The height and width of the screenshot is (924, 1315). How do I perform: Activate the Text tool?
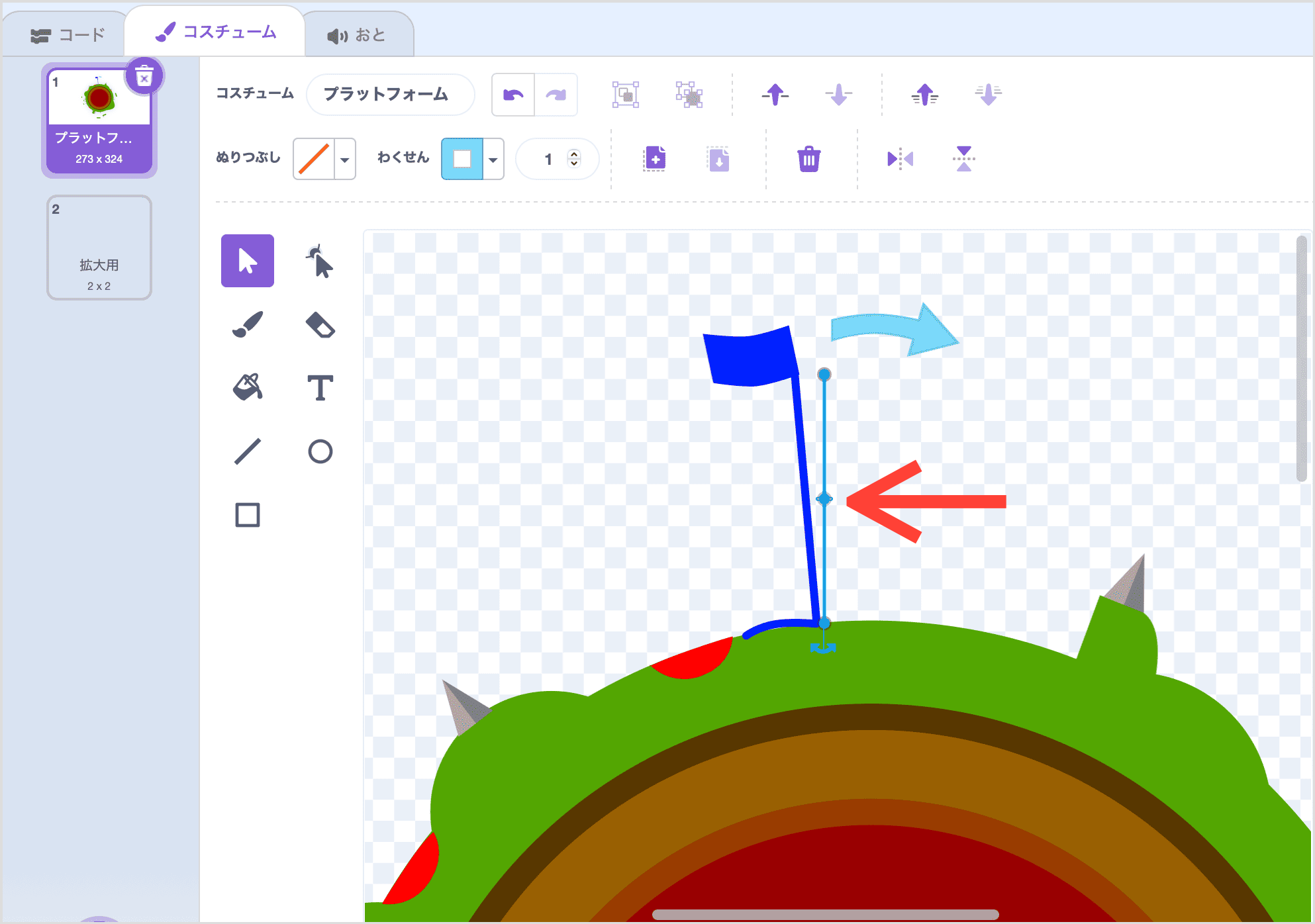click(x=320, y=387)
